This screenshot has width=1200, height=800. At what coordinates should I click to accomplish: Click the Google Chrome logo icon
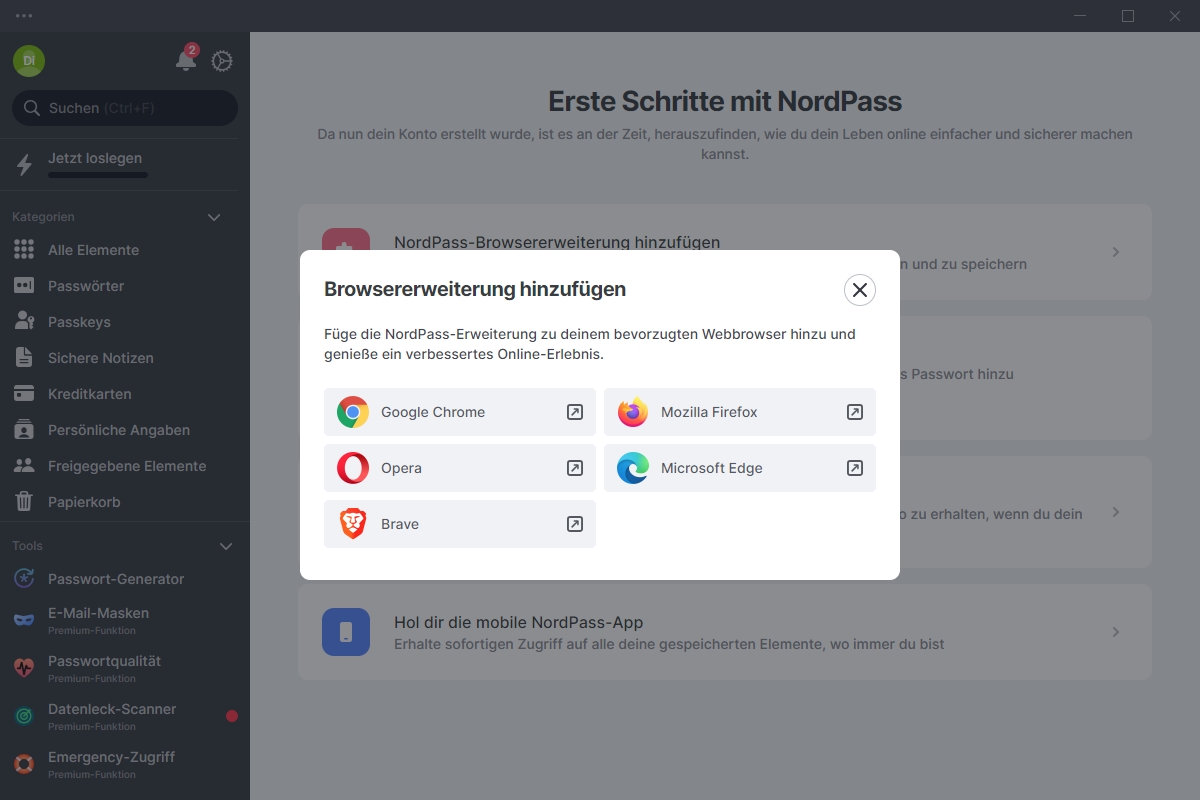coord(353,412)
